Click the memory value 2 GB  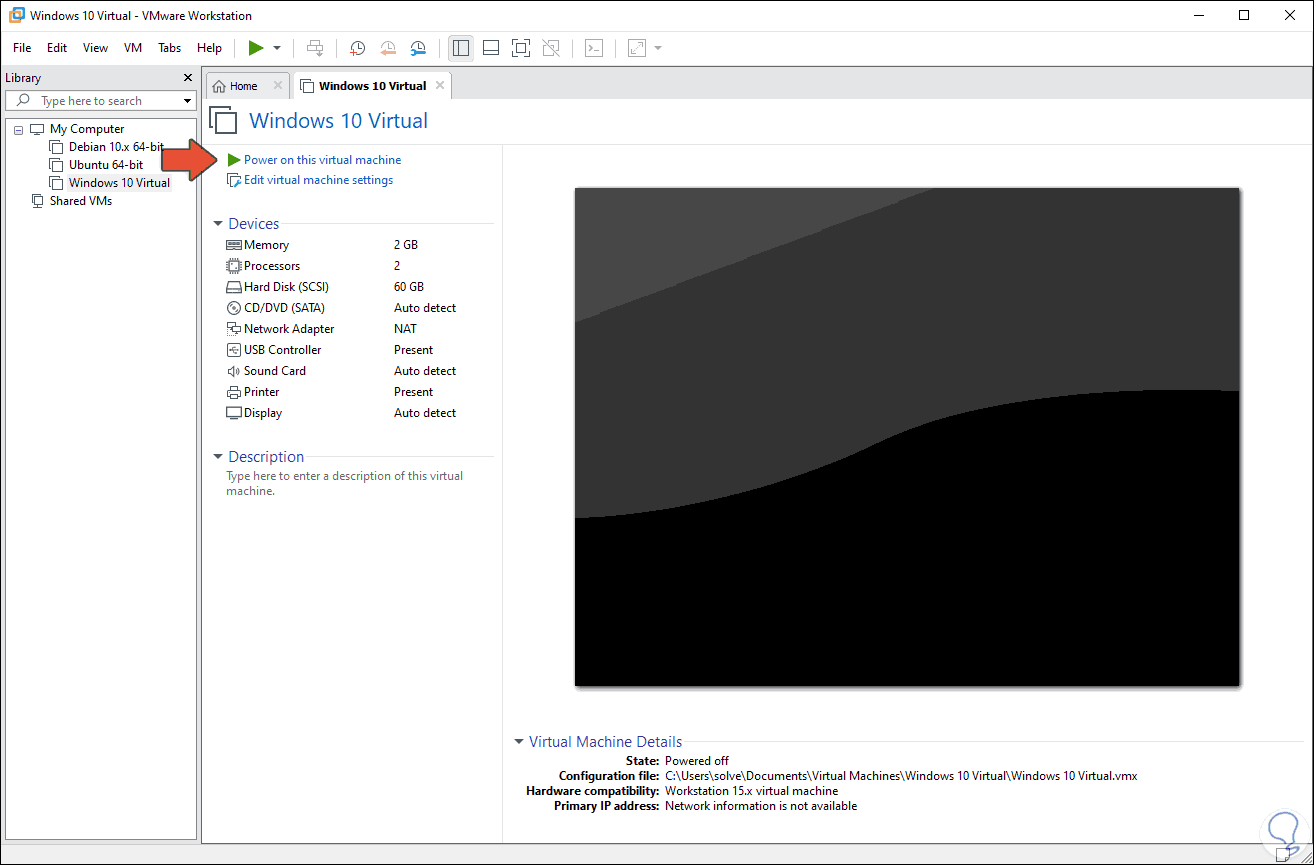click(x=406, y=245)
